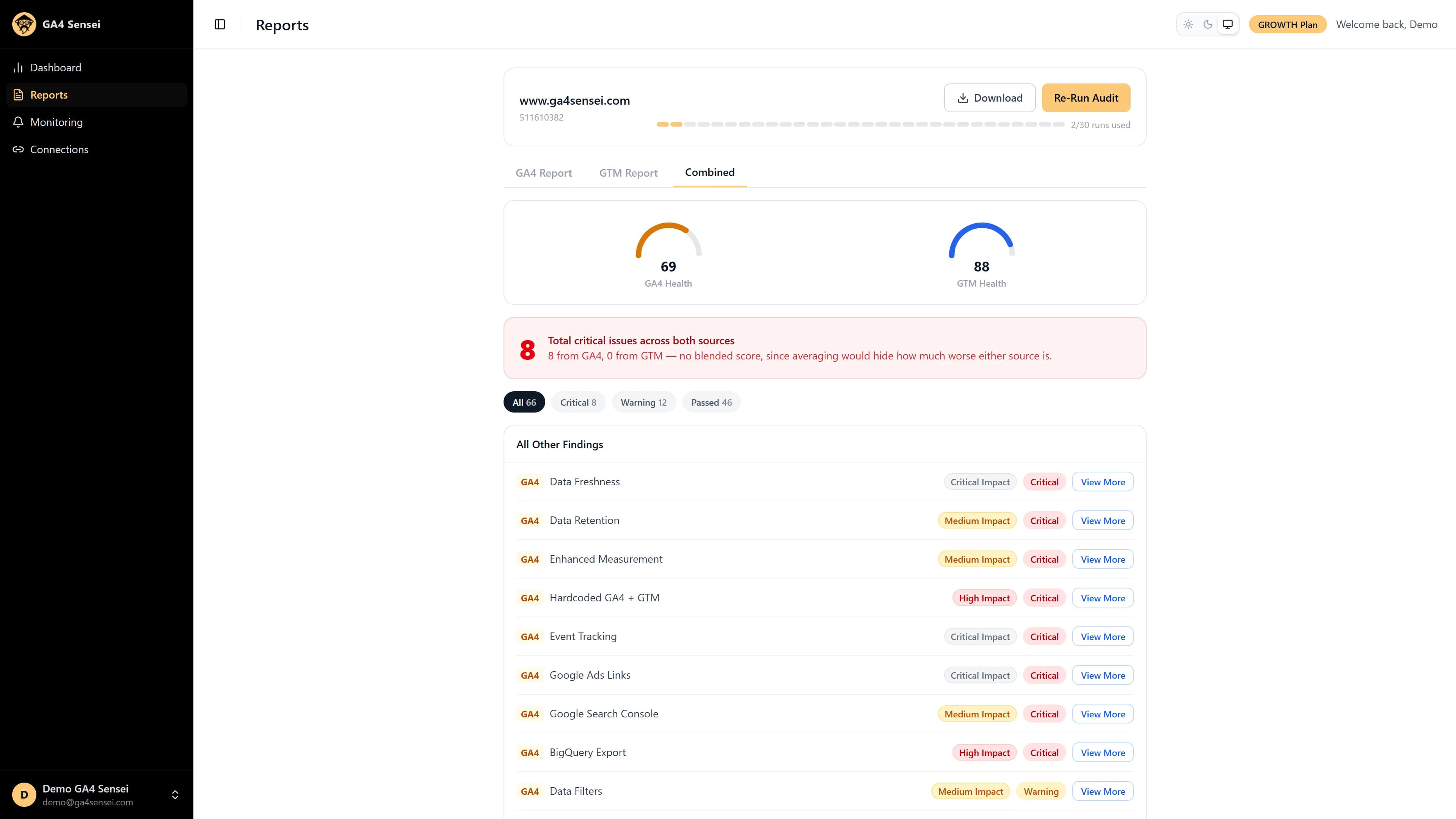Click the Re-Run Audit button
This screenshot has height=819, width=1456.
point(1086,98)
